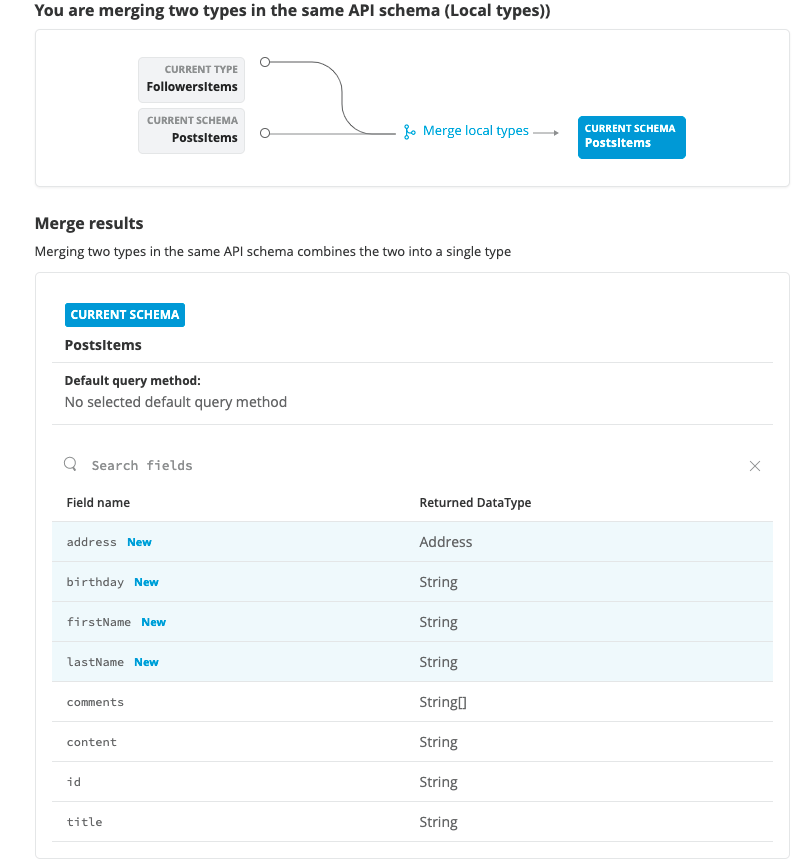Select the gray PostsItems current schema box

click(192, 131)
